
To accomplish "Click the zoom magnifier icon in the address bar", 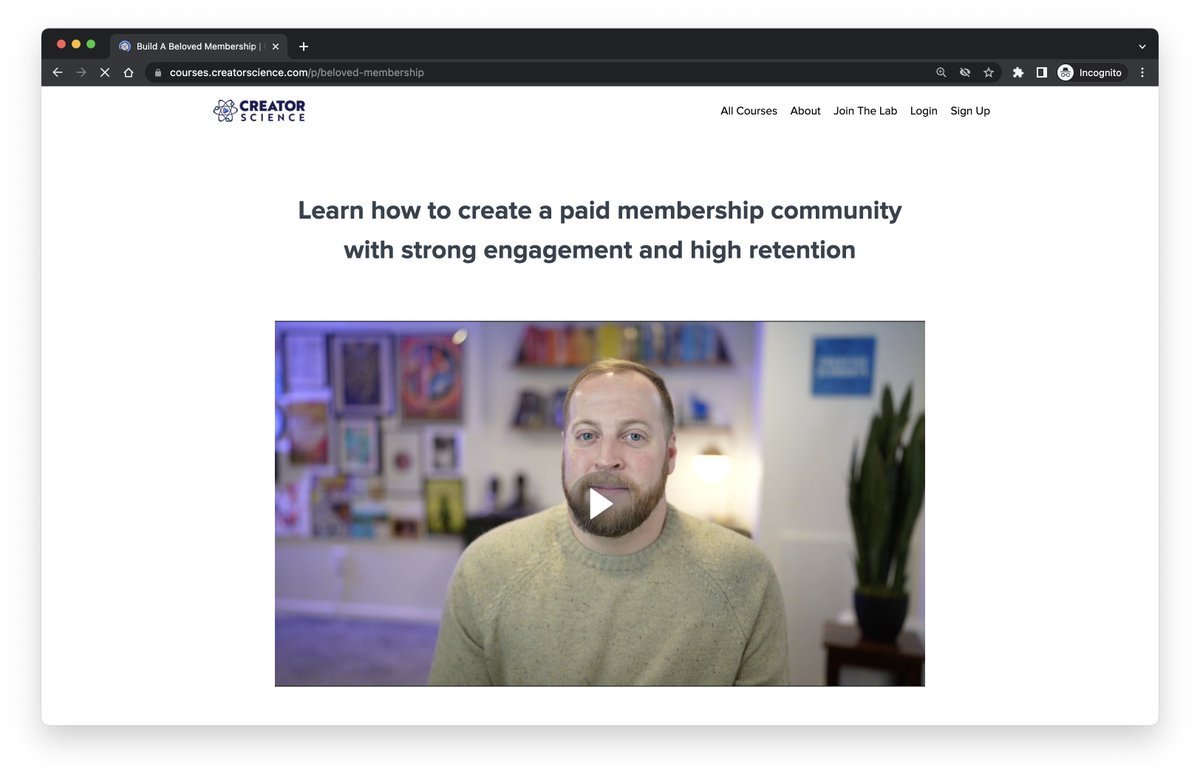I will 940,72.
